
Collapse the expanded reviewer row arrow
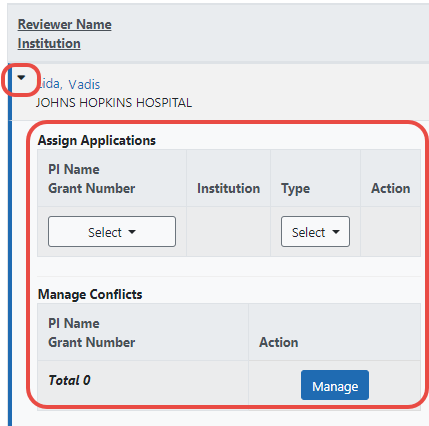[x=21, y=78]
